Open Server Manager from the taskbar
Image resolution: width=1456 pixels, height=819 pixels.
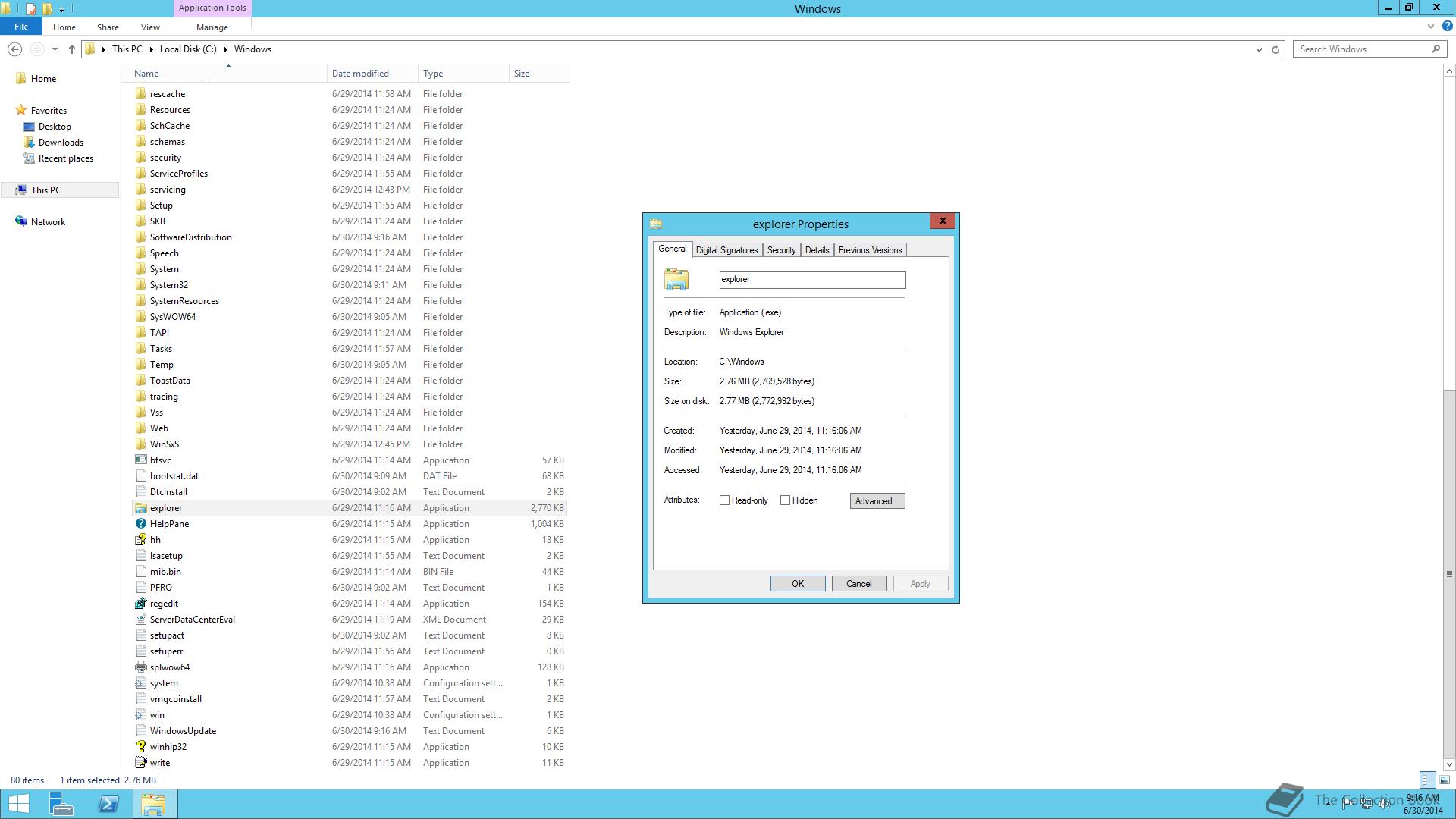pyautogui.click(x=61, y=804)
